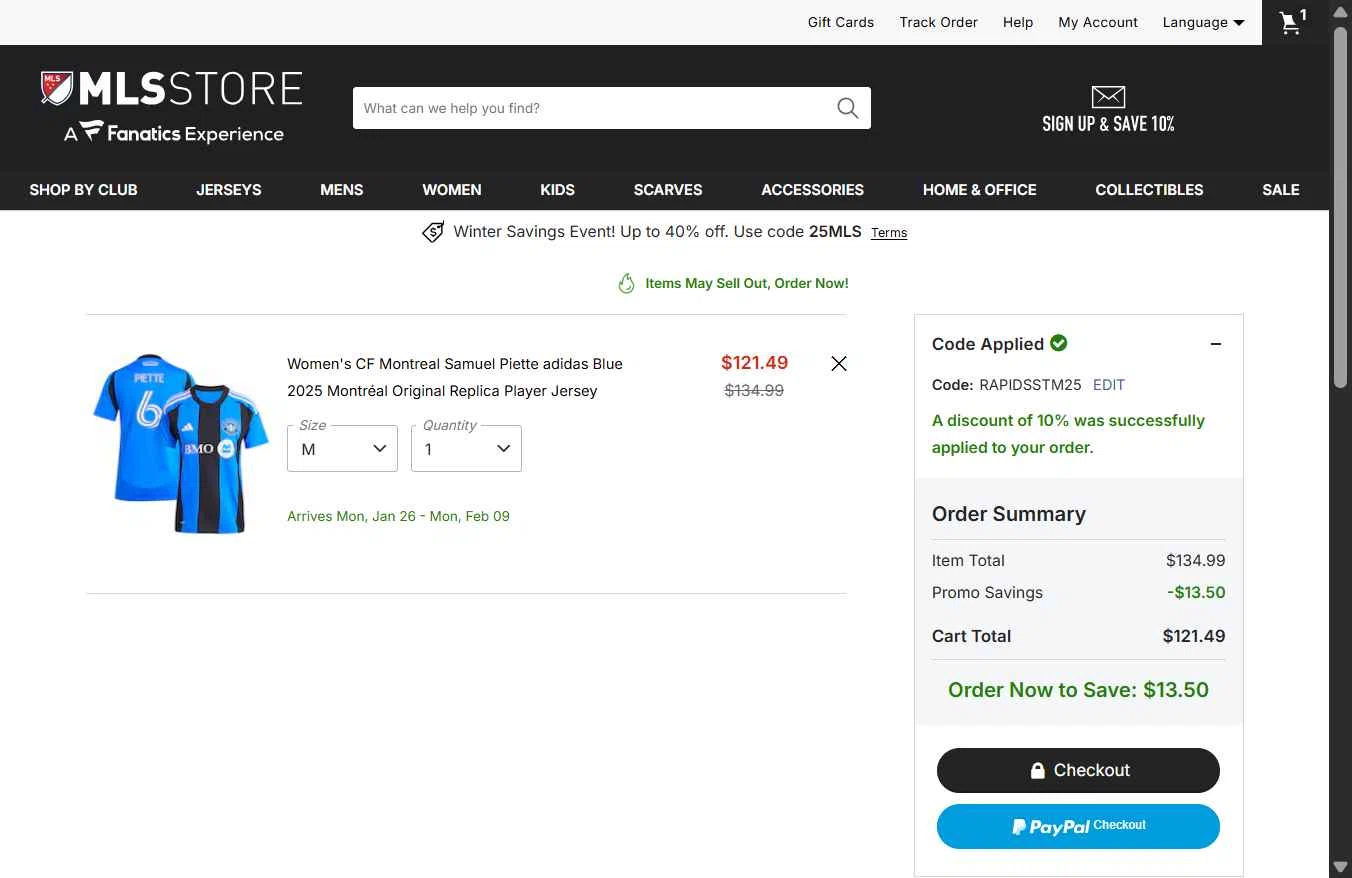Click the price tag promo icon
This screenshot has height=878, width=1352.
[433, 232]
